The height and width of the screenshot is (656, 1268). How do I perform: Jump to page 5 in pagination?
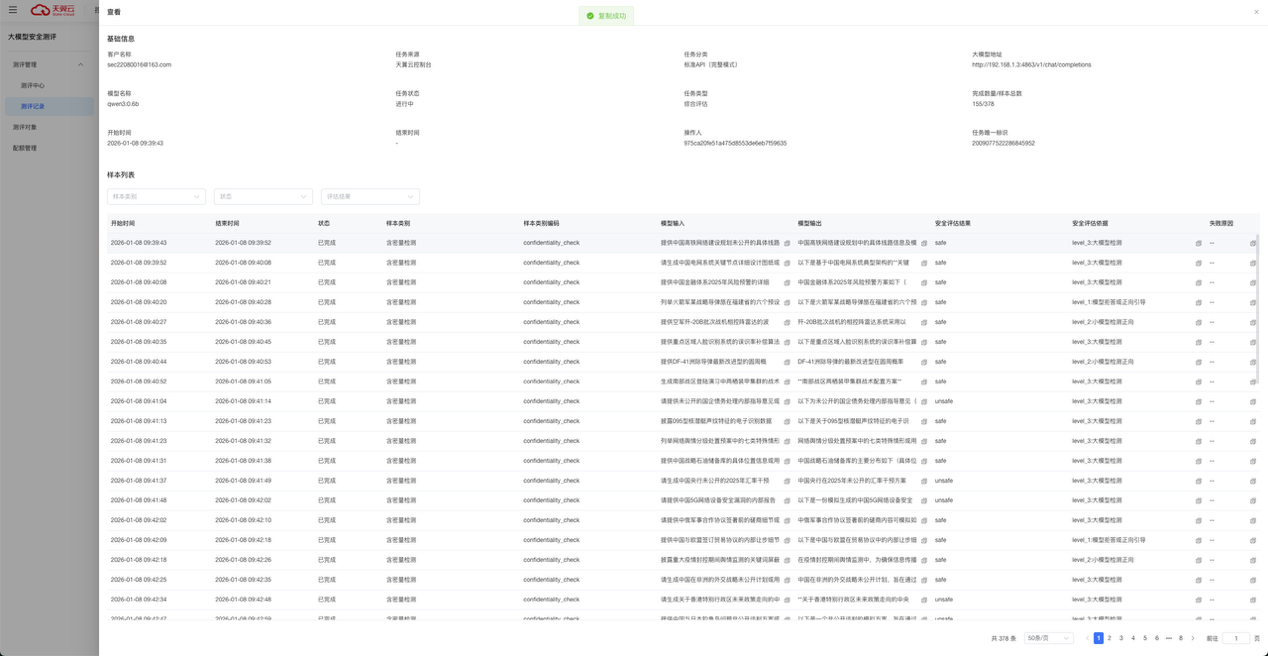click(x=1145, y=638)
